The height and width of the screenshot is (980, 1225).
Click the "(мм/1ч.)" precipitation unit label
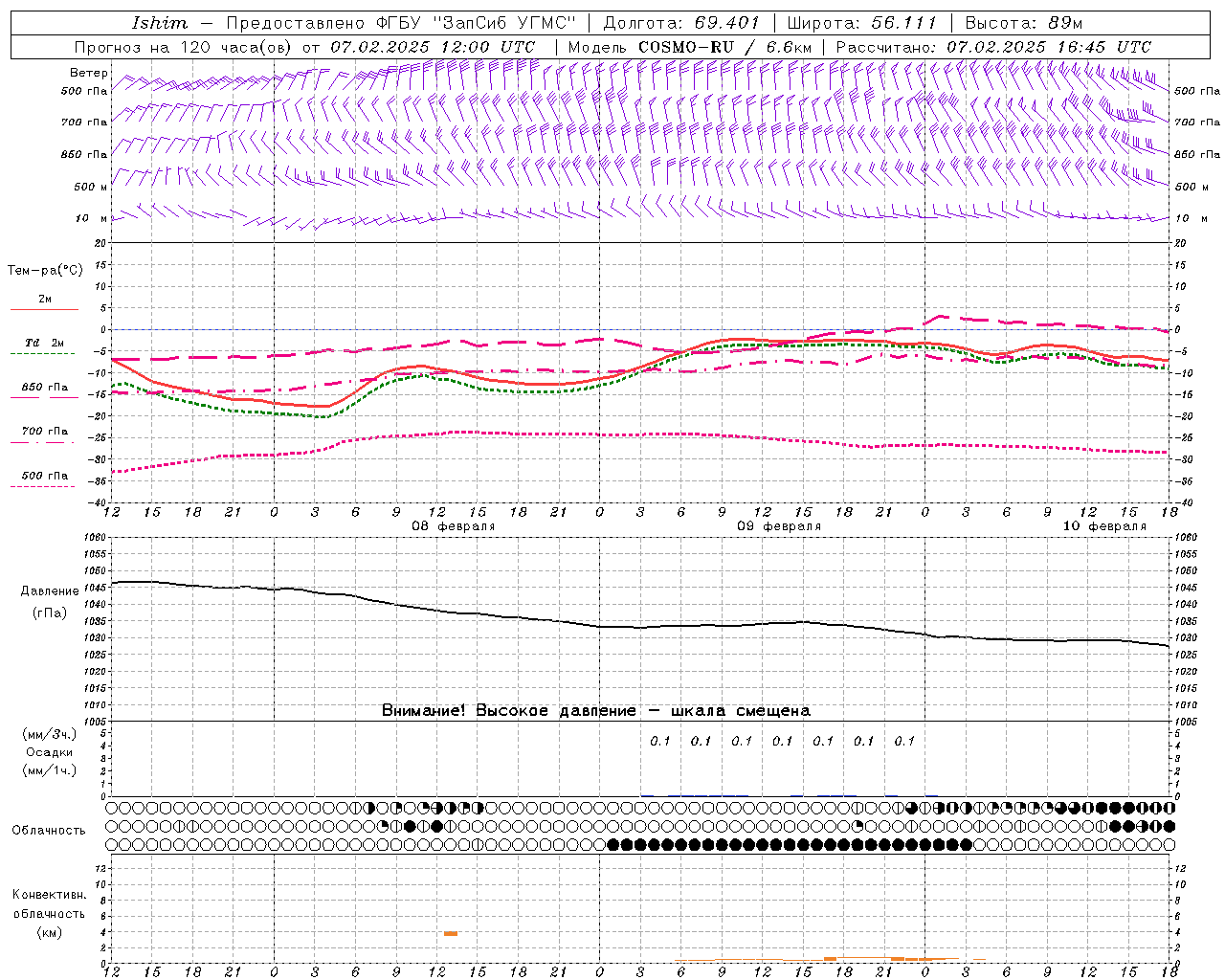click(x=50, y=770)
